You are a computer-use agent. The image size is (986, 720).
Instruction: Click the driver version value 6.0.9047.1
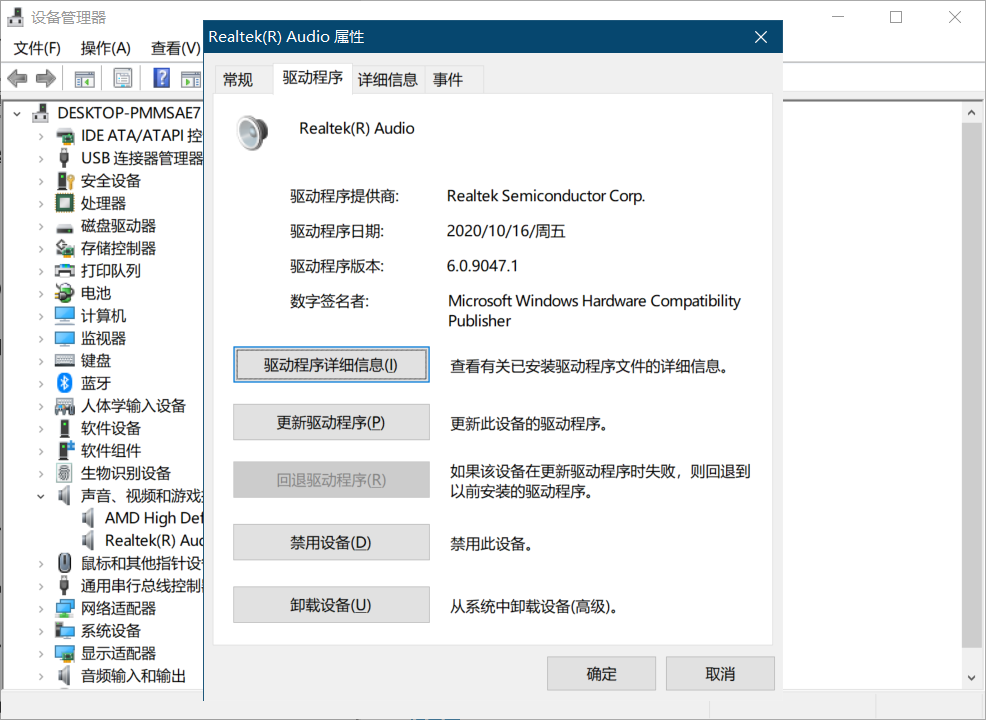tap(482, 266)
